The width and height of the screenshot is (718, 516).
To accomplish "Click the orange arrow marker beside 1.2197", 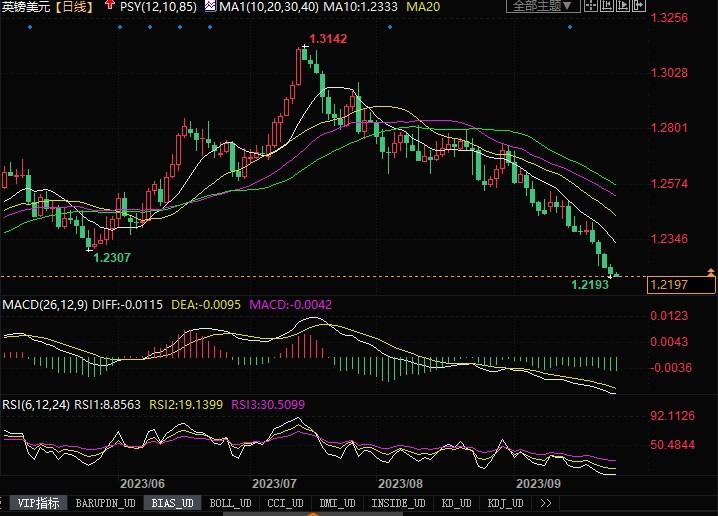I will [x=710, y=272].
